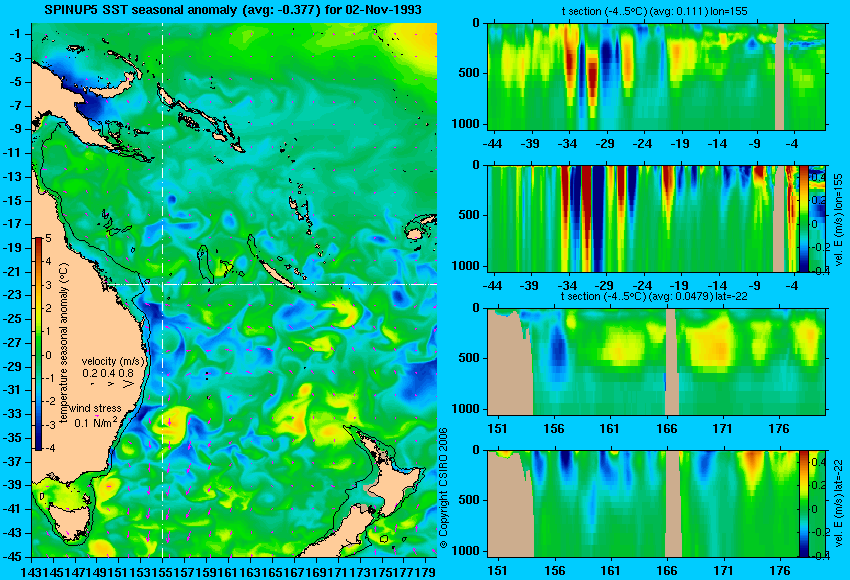This screenshot has height=580, width=850.
Task: Click the white crosshair intersection on map
Action: tap(163, 284)
